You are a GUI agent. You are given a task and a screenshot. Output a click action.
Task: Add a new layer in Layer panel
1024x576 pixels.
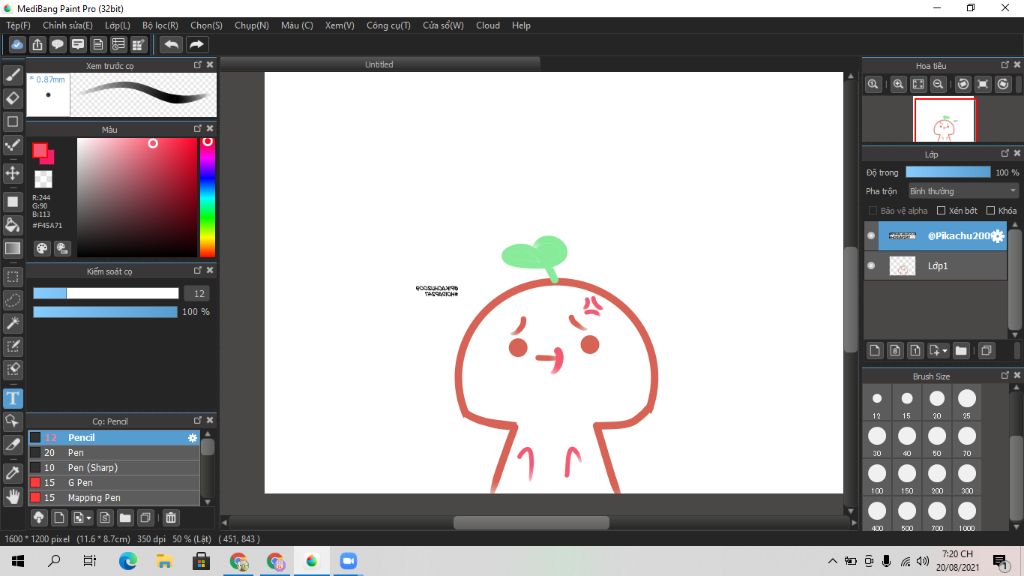tap(875, 351)
